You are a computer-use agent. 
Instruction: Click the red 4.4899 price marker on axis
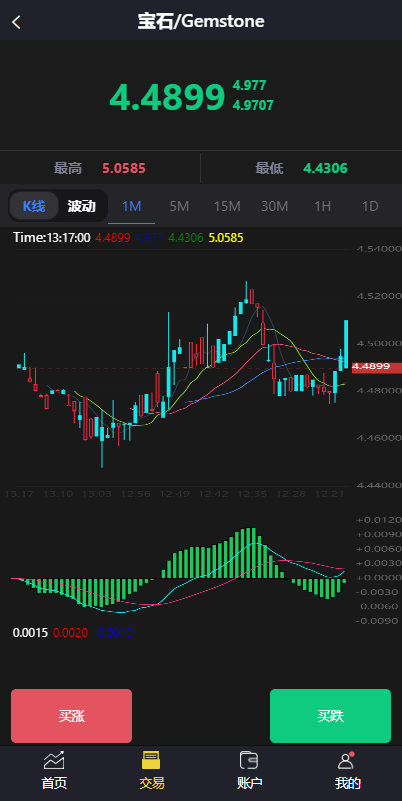click(x=377, y=366)
